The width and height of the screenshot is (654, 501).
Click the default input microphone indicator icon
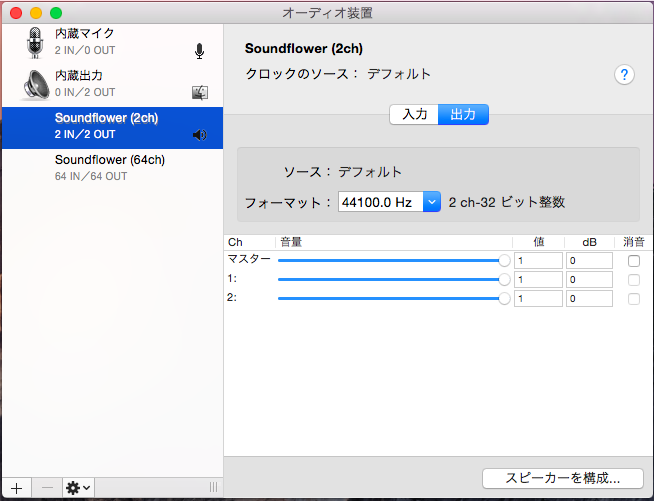click(199, 51)
